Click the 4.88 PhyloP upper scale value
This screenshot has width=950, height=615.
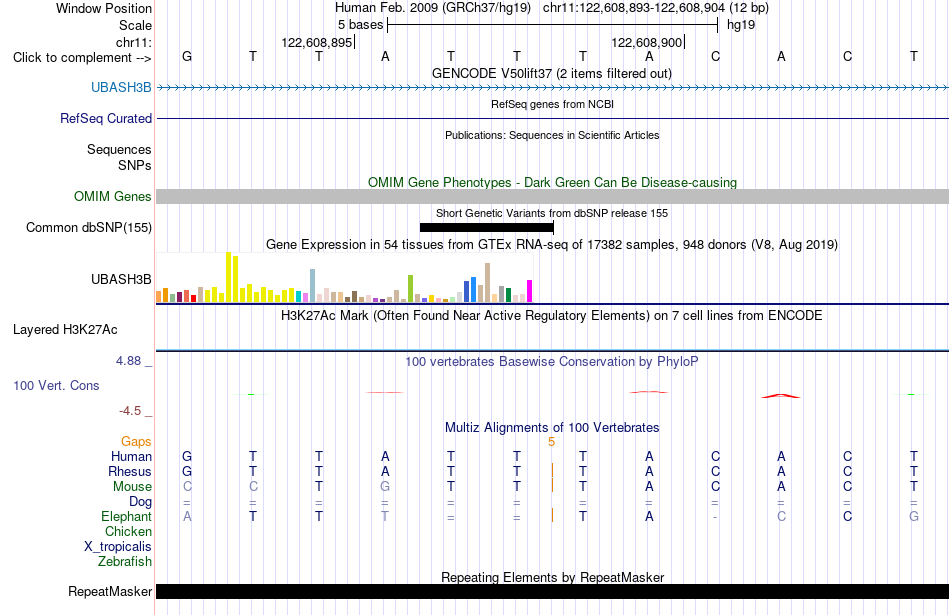[x=128, y=361]
